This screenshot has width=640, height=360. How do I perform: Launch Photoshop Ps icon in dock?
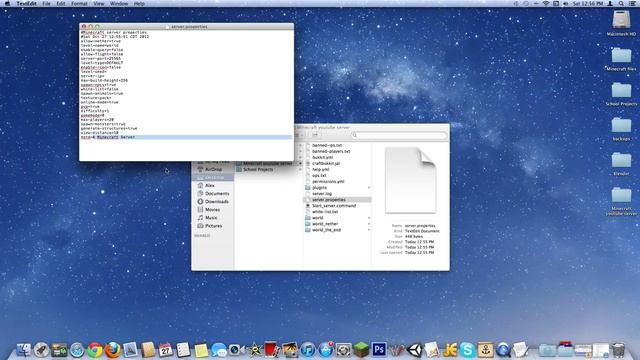(379, 350)
